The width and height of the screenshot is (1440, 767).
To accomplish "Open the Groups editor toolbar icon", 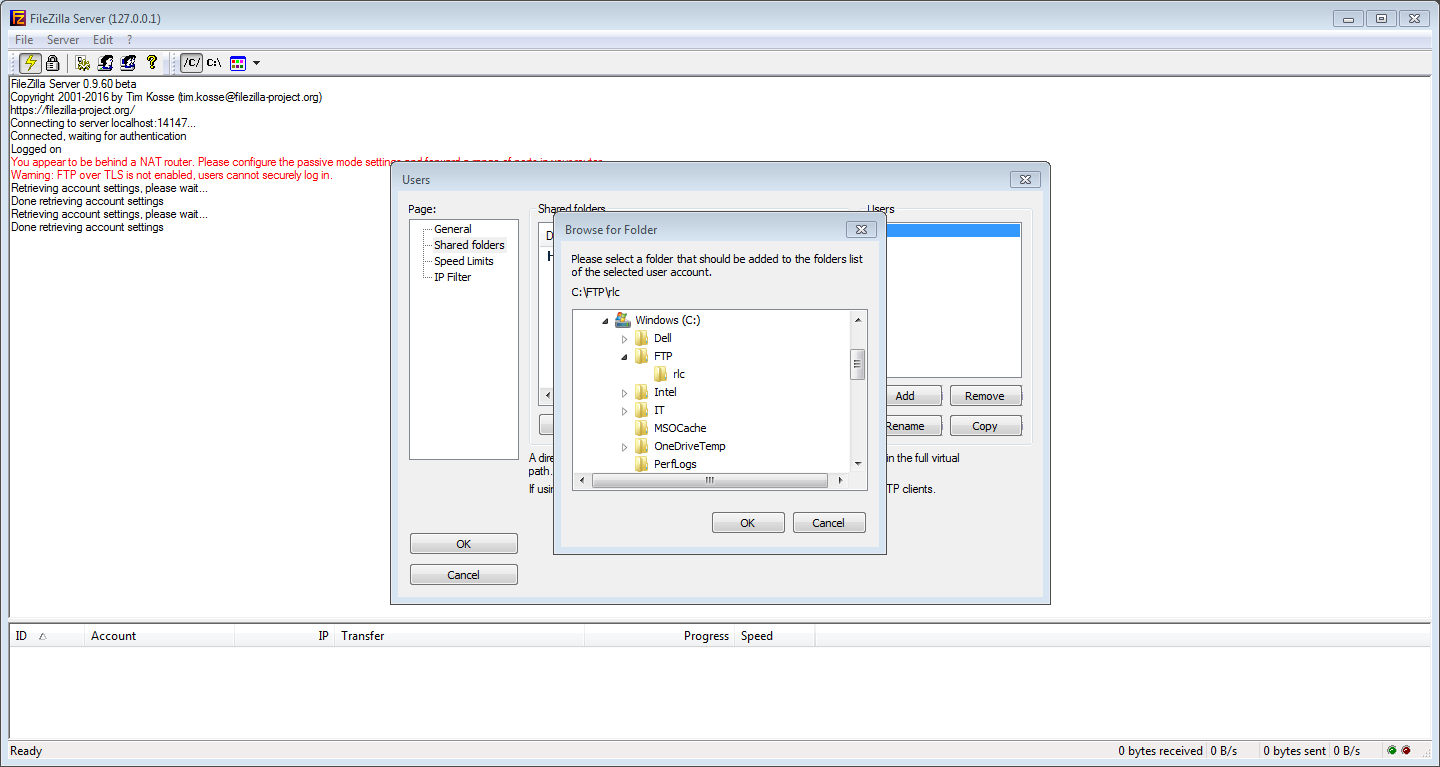I will click(x=128, y=63).
